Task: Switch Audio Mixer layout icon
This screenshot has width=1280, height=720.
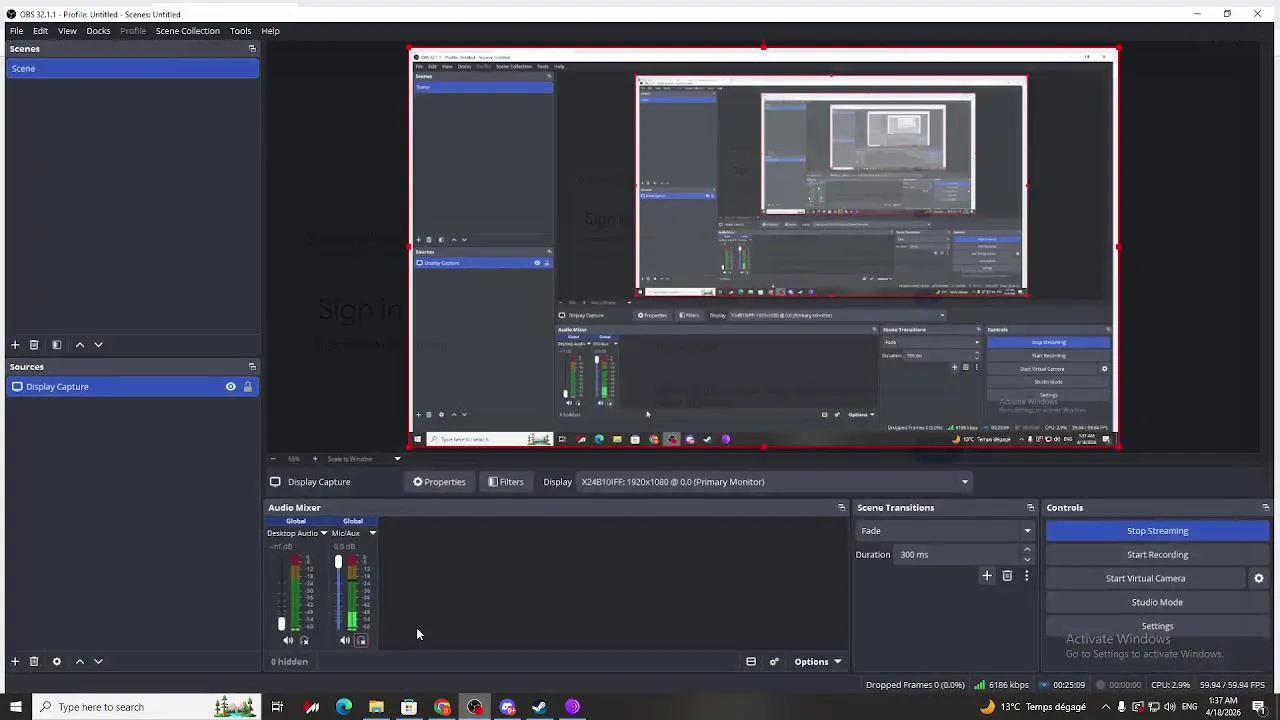Action: pos(751,662)
